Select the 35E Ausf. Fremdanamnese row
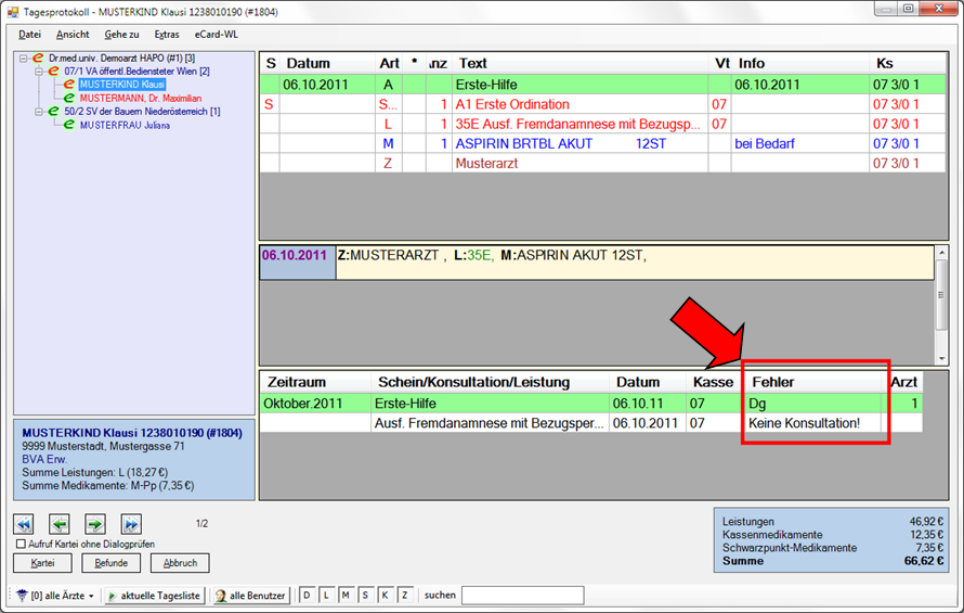The width and height of the screenshot is (964, 613). click(x=602, y=124)
